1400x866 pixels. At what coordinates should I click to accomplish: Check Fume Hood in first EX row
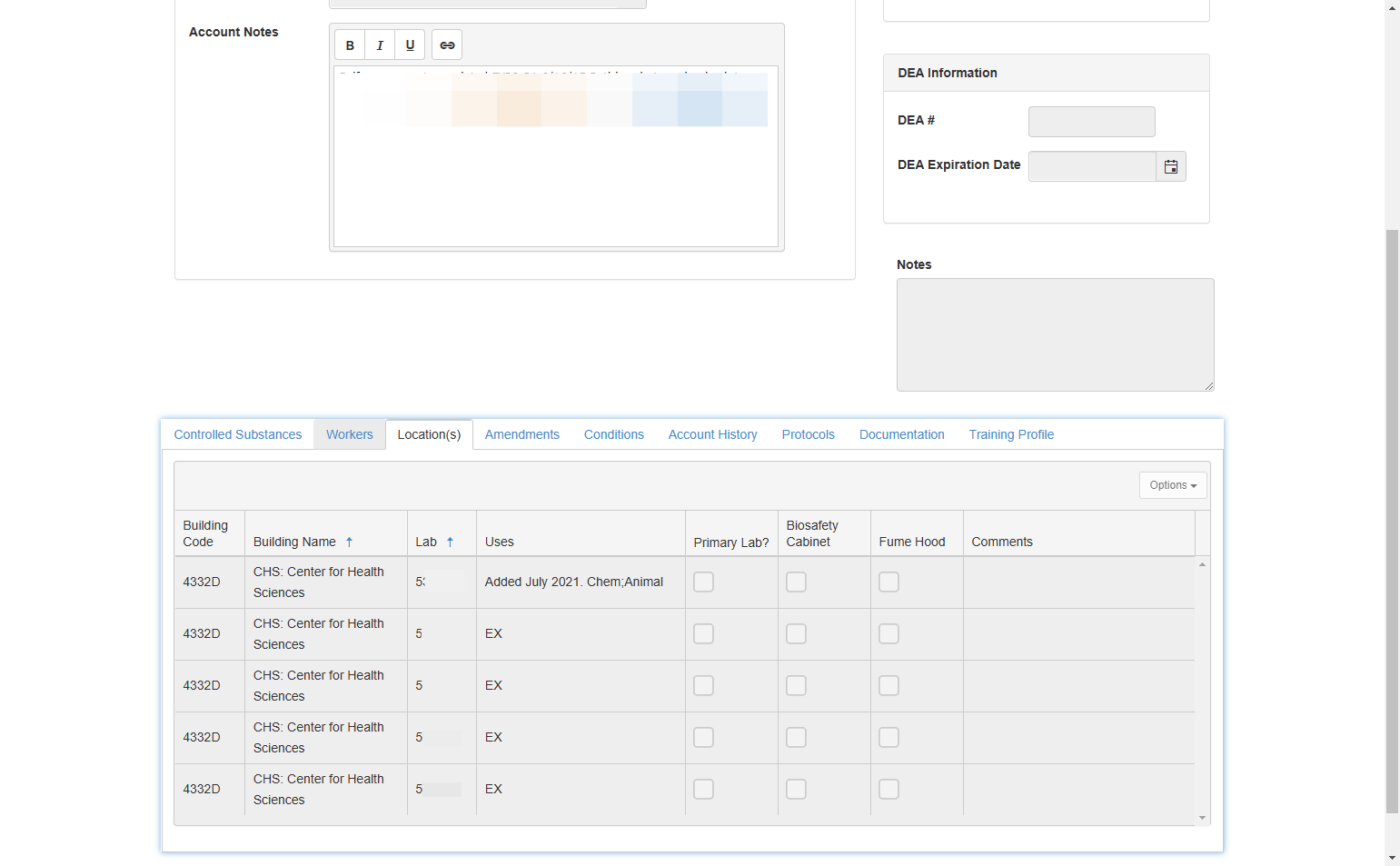tap(889, 633)
